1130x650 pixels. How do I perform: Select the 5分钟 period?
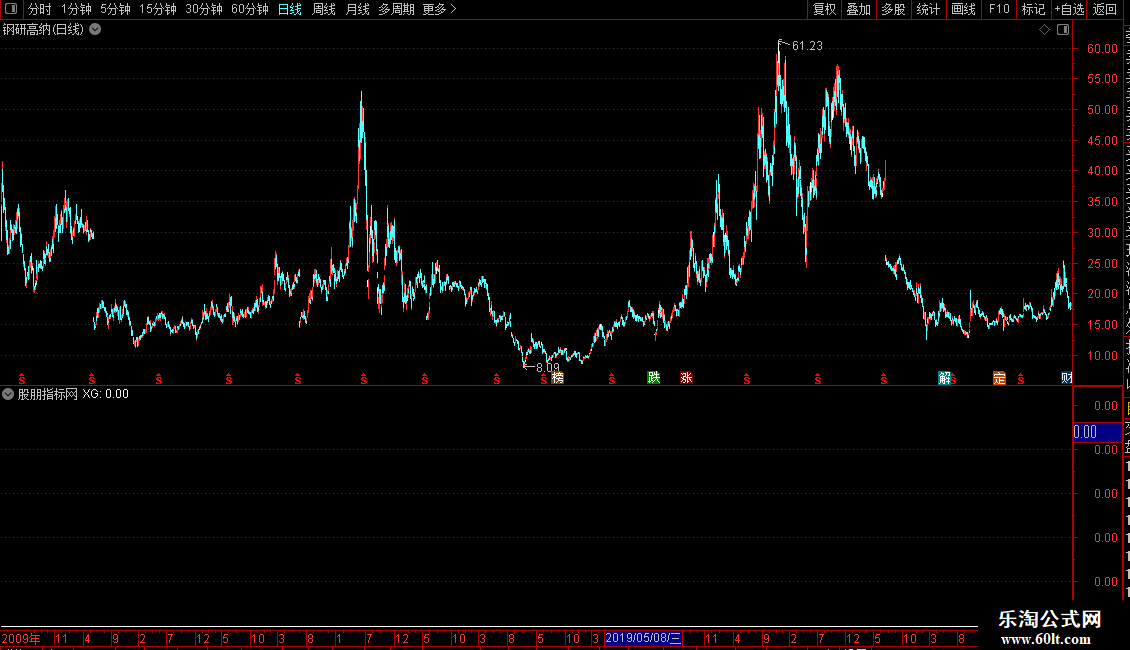pos(115,9)
